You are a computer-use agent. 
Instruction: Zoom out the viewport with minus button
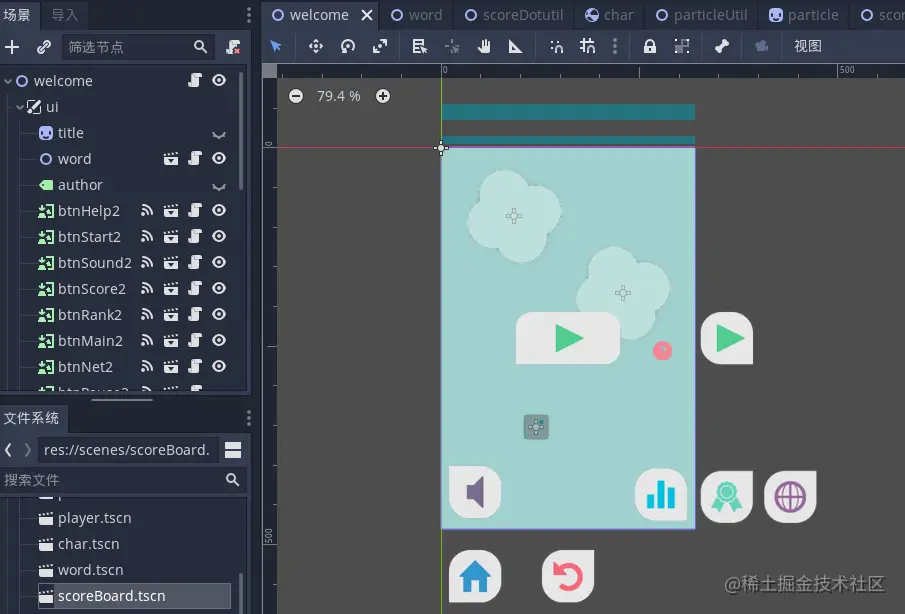pos(296,96)
